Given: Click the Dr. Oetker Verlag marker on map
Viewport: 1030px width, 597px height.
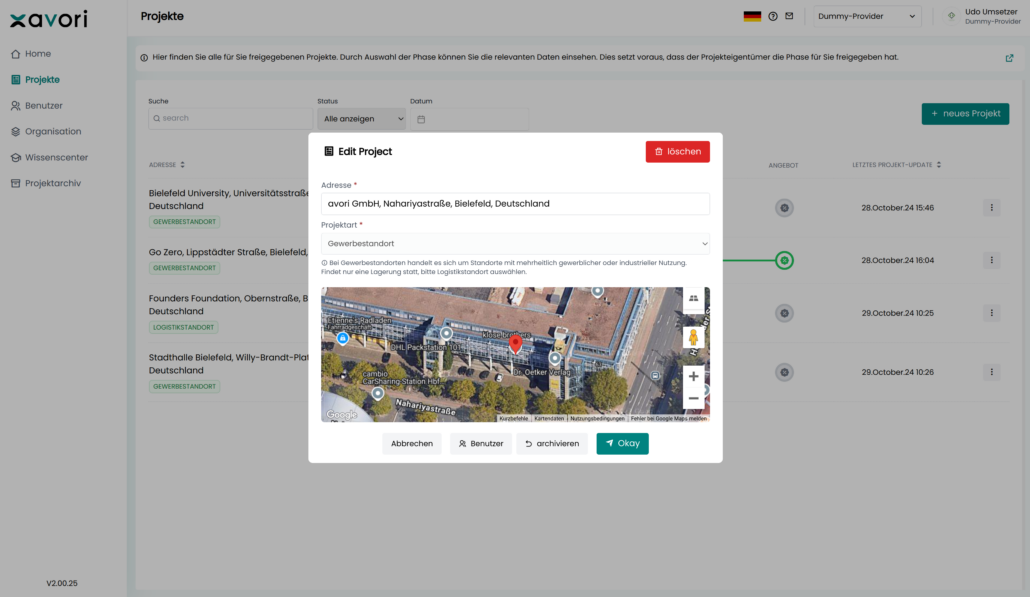Looking at the screenshot, I should point(555,359).
